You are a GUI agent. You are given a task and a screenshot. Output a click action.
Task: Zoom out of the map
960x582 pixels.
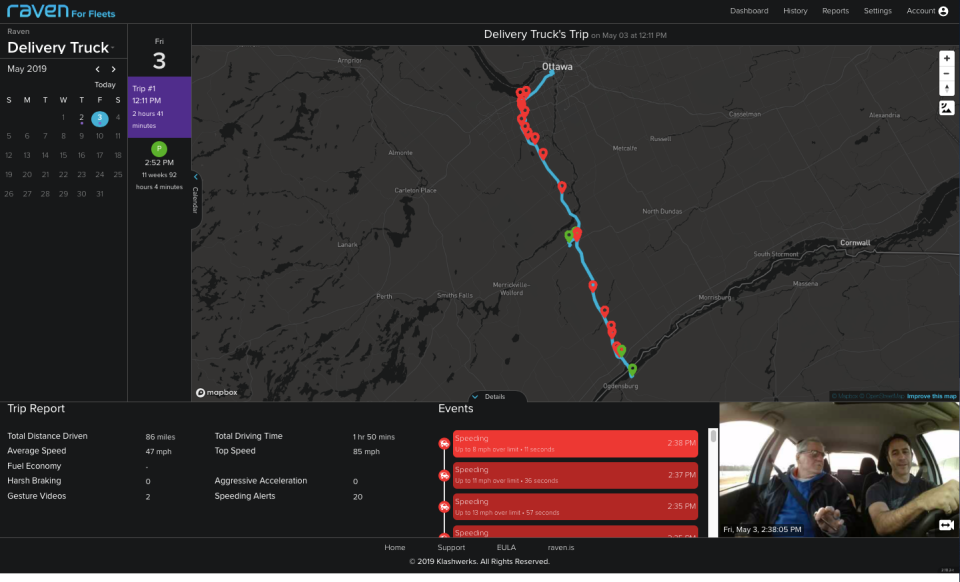pyautogui.click(x=947, y=73)
